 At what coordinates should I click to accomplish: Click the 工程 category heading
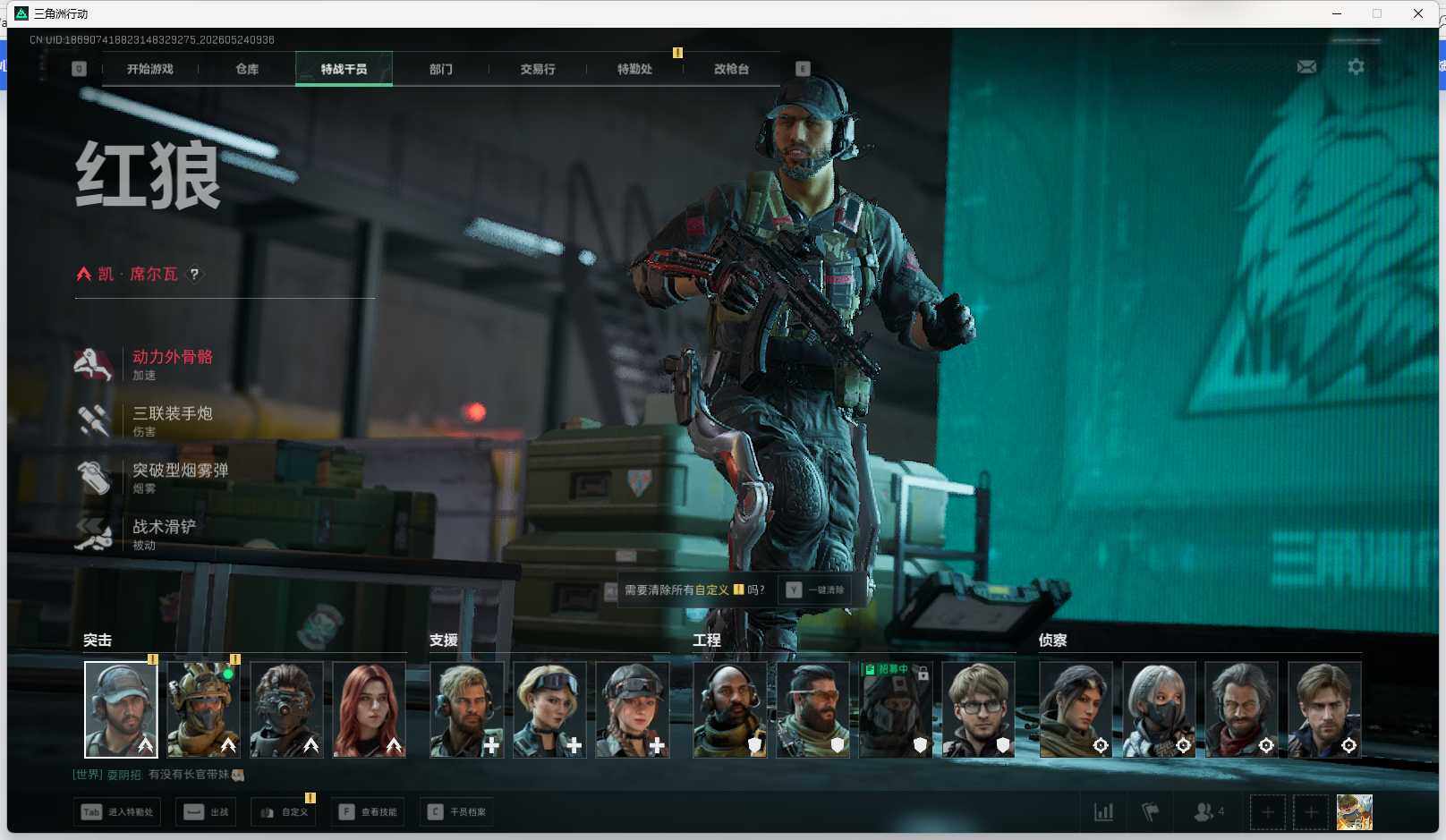pyautogui.click(x=707, y=641)
